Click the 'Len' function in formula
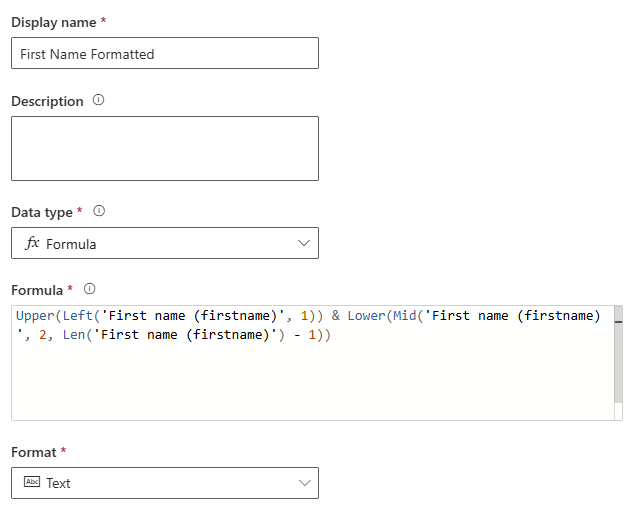This screenshot has height=516, width=630. pyautogui.click(x=88, y=335)
